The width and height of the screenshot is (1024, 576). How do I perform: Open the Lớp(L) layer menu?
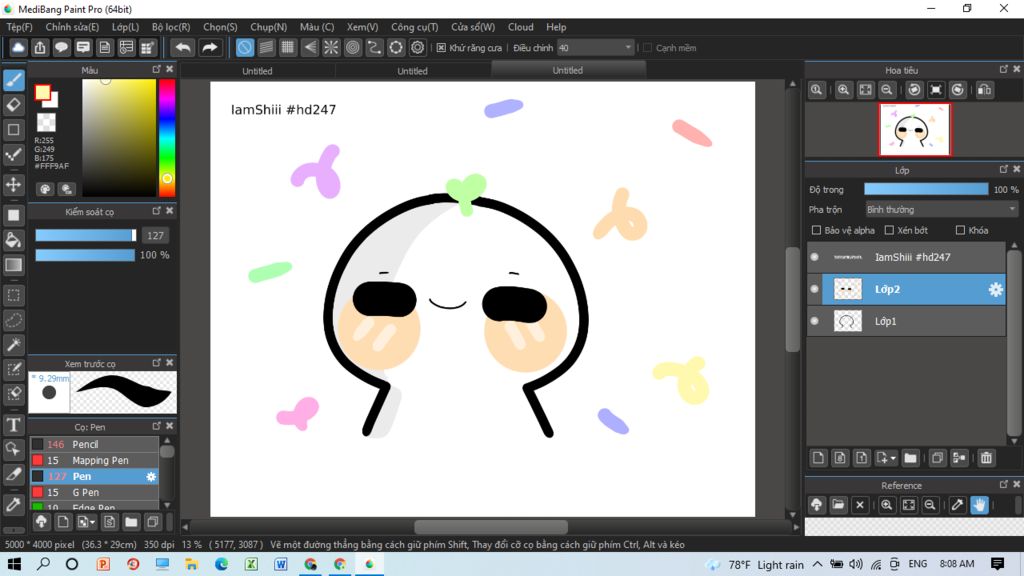[125, 27]
